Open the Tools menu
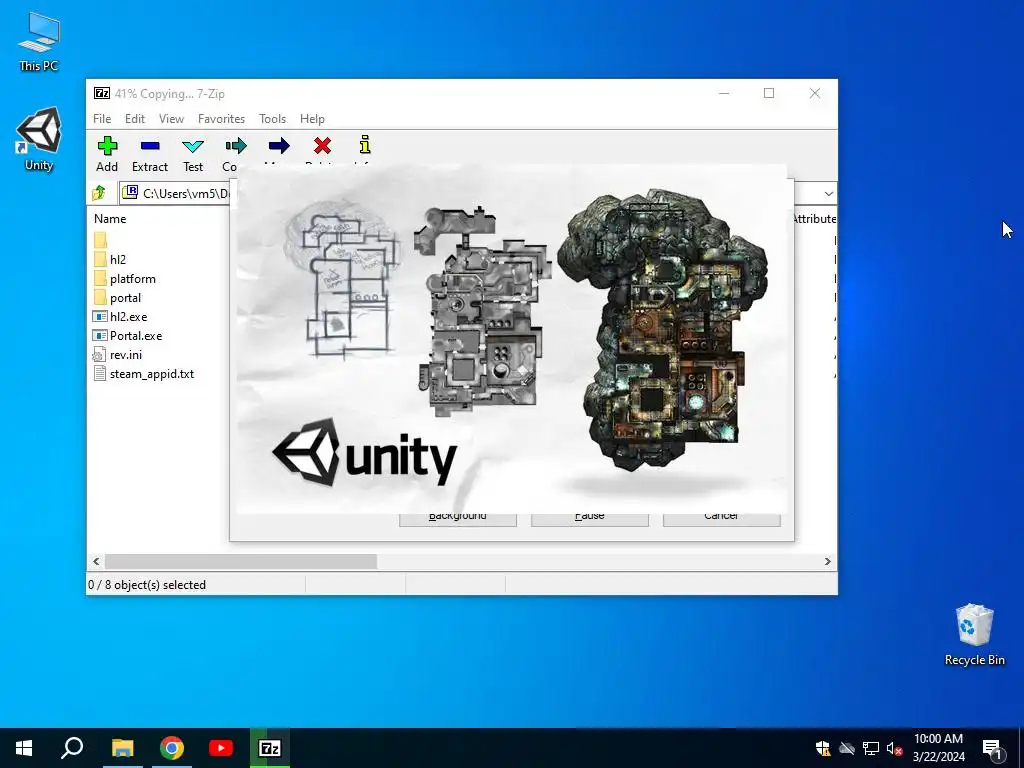The image size is (1024, 768). (272, 119)
